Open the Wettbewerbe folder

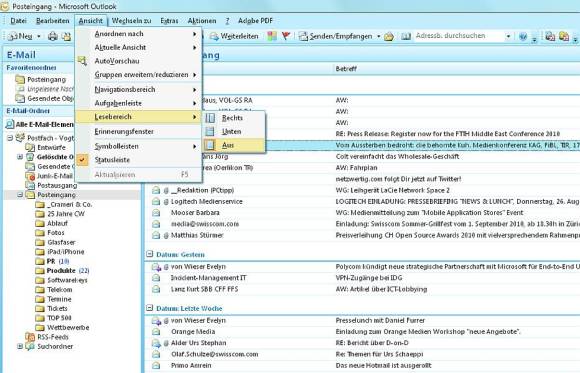[62, 327]
